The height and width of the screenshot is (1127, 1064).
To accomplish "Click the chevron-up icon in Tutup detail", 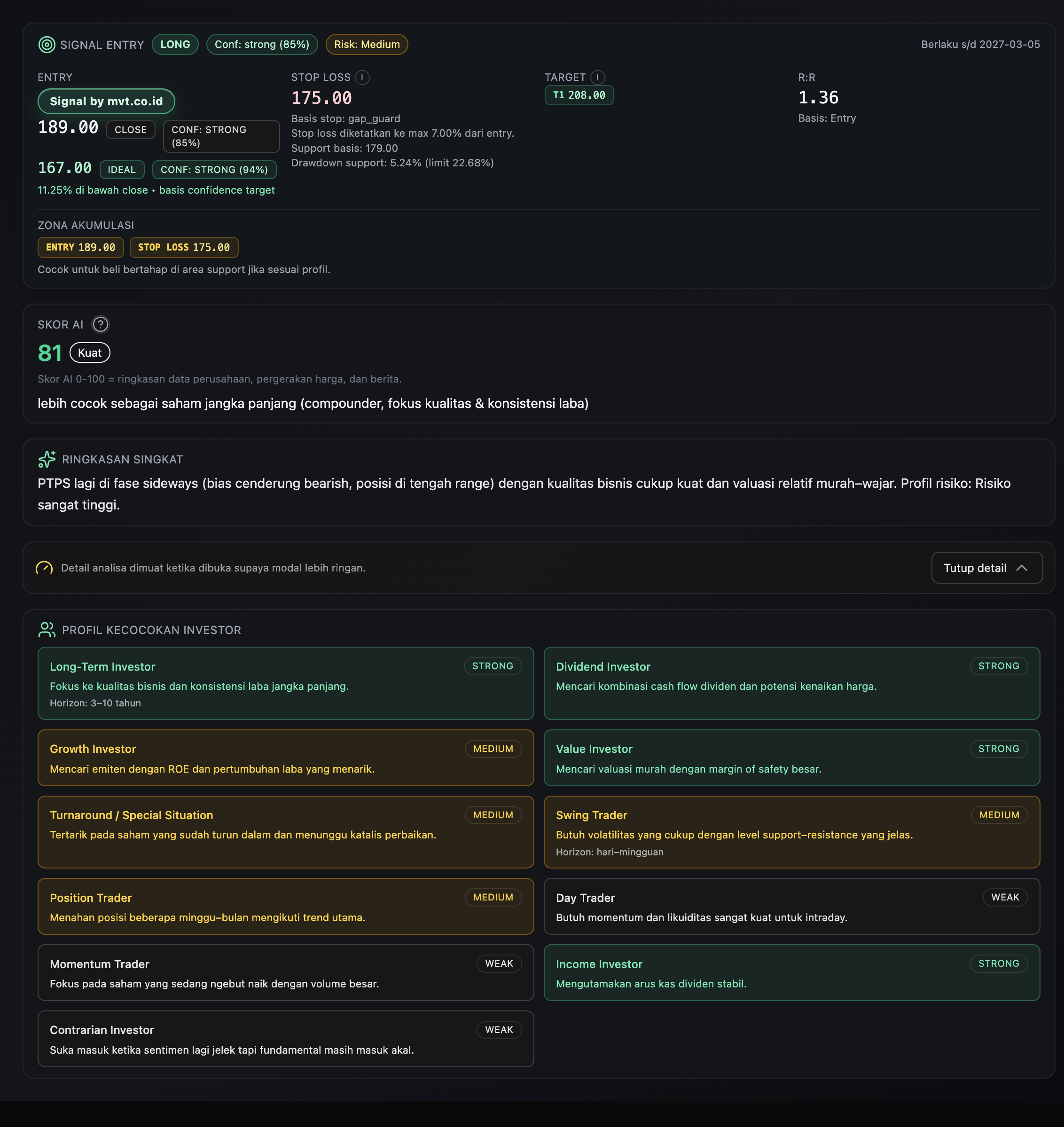I will tap(1021, 568).
